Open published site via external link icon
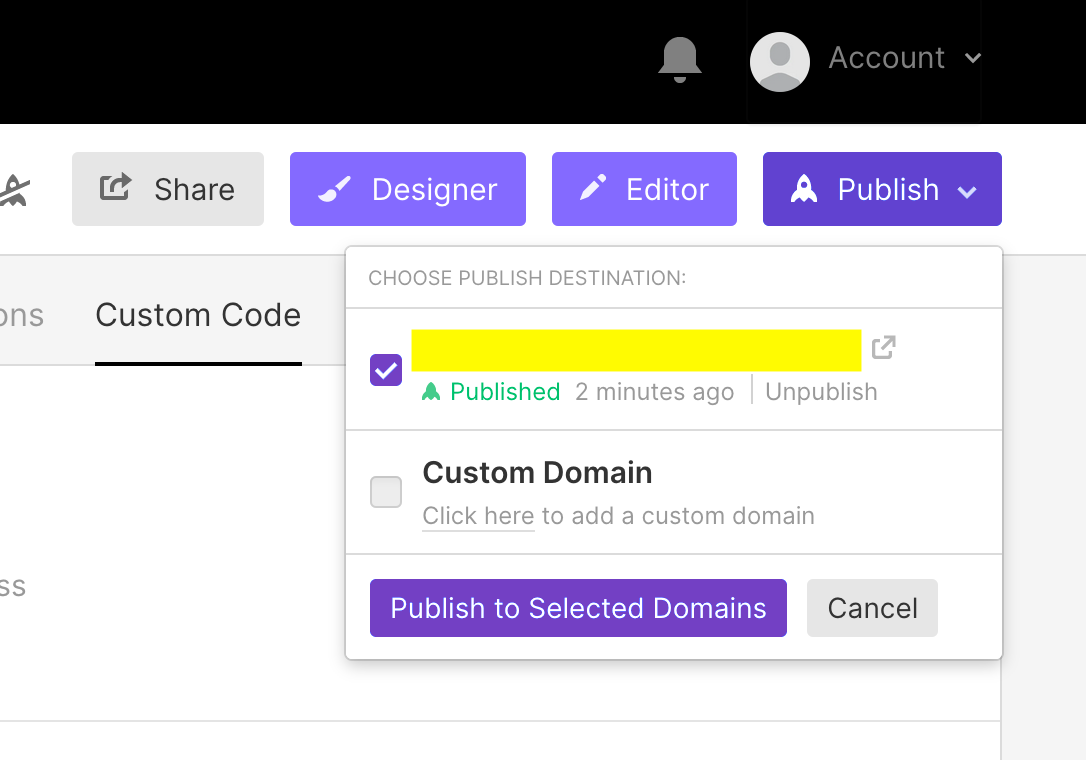Screen dimensions: 1086x760 (x=883, y=348)
